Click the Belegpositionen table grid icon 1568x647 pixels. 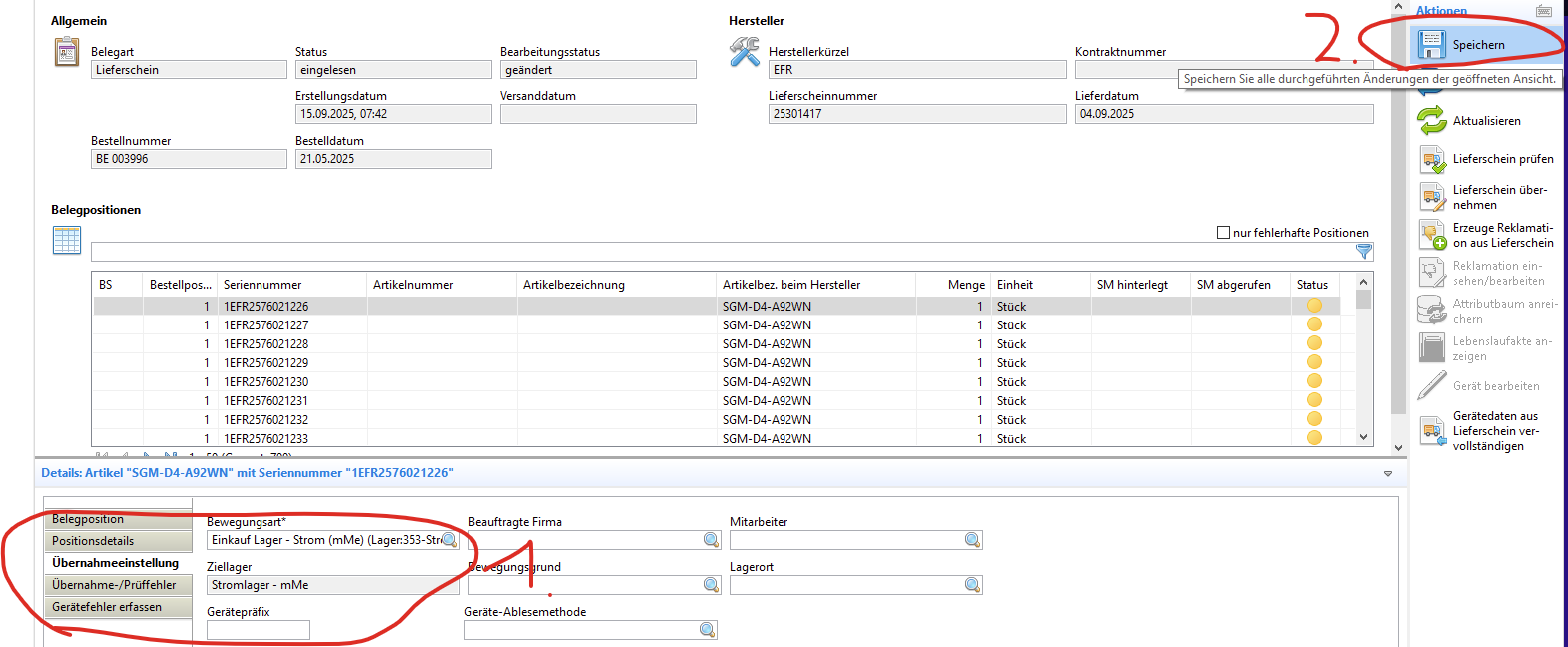coord(67,240)
